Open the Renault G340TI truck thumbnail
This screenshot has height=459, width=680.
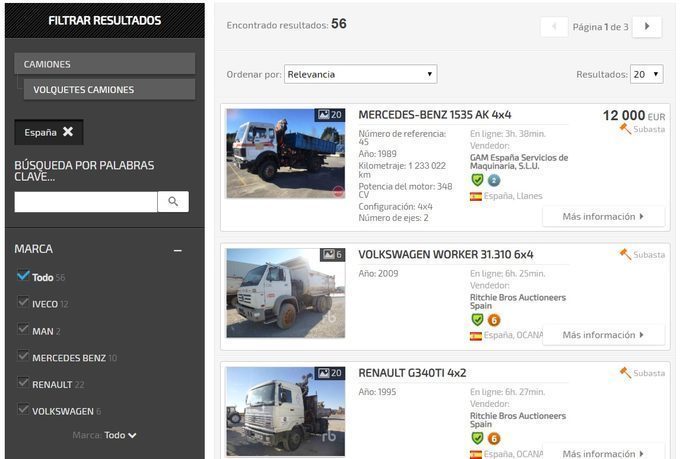click(x=285, y=412)
